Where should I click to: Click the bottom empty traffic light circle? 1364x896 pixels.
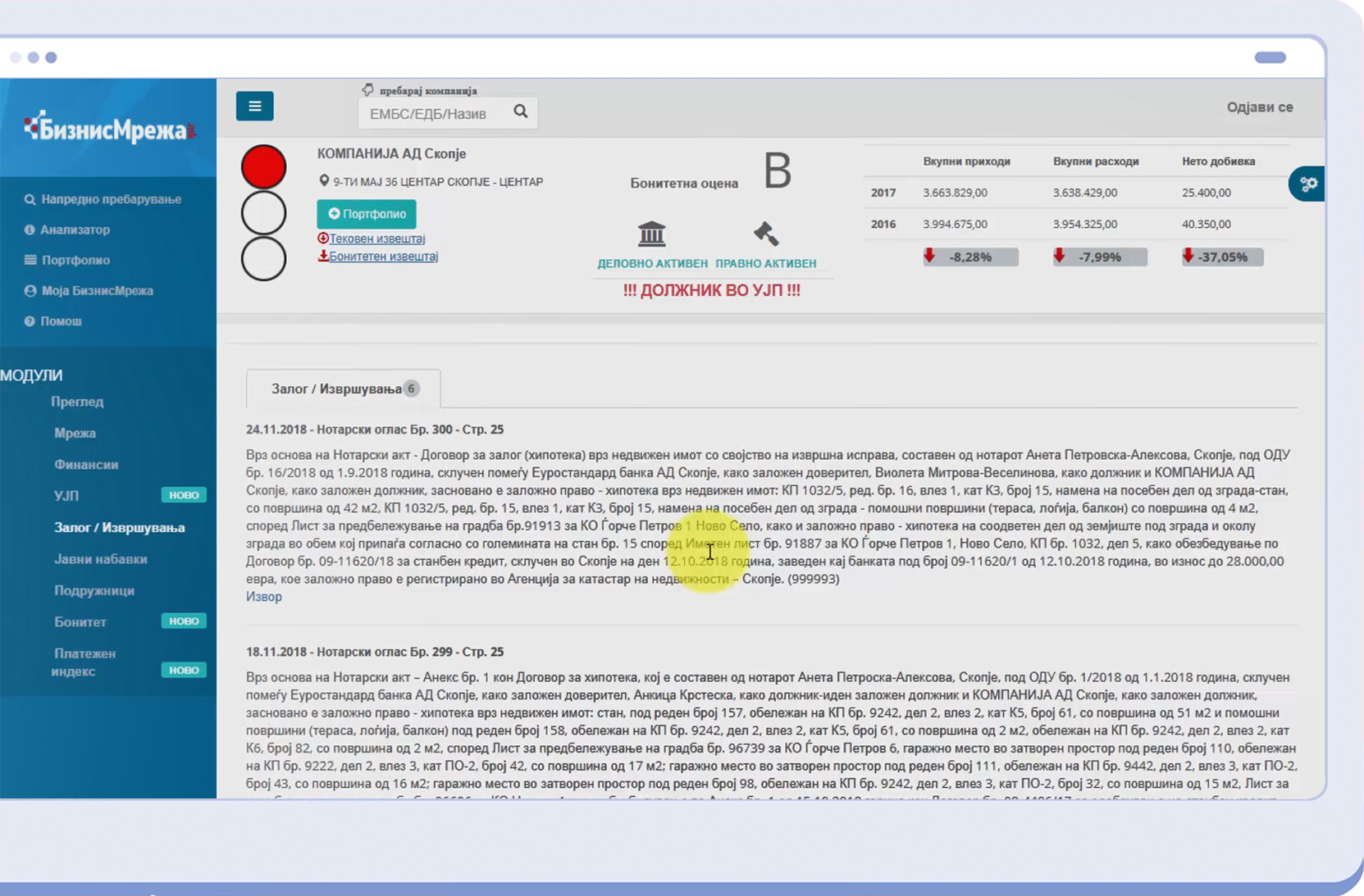(x=263, y=259)
